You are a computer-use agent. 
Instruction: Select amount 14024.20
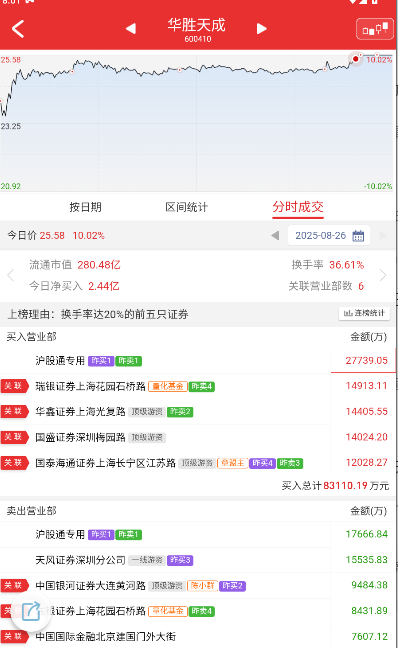[367, 437]
